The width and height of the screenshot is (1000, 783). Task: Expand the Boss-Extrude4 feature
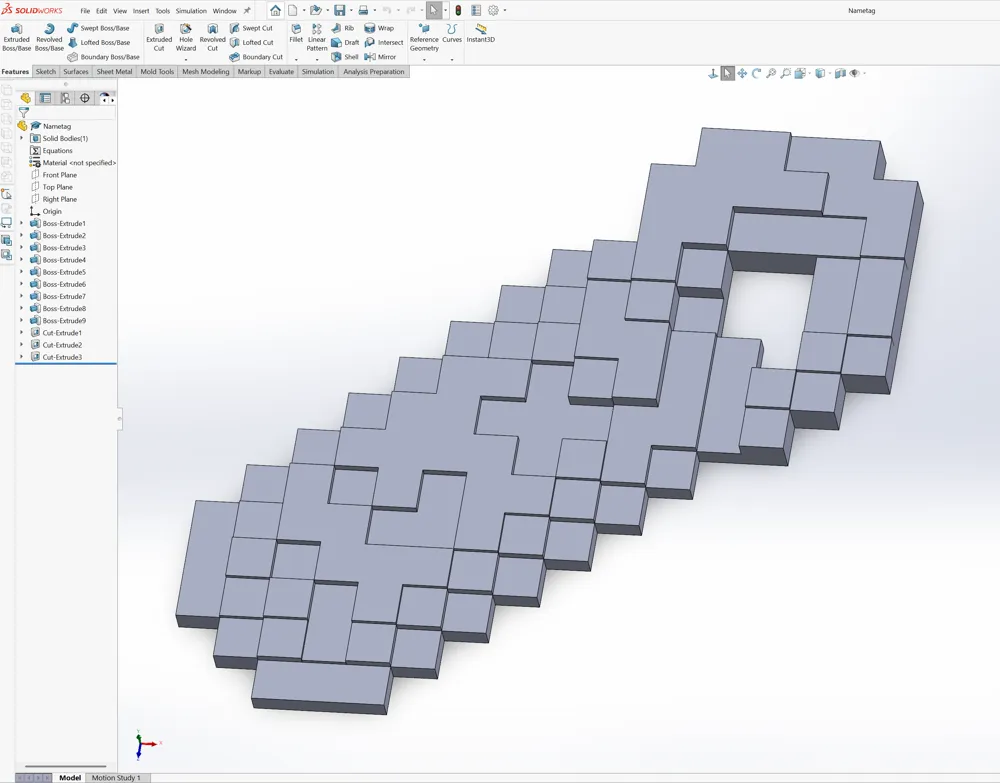point(21,260)
